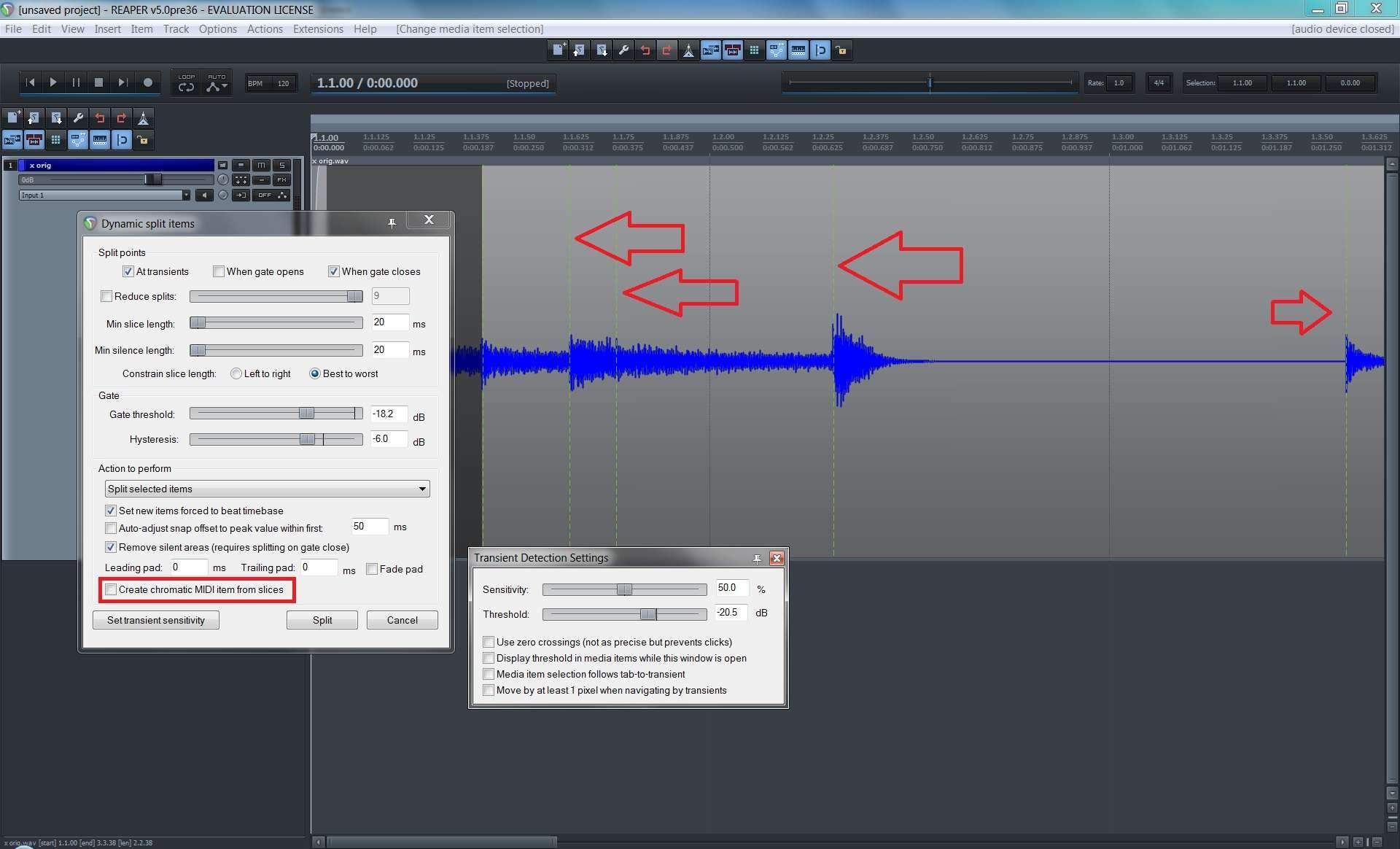Mute the 'x orig' track

tap(261, 165)
